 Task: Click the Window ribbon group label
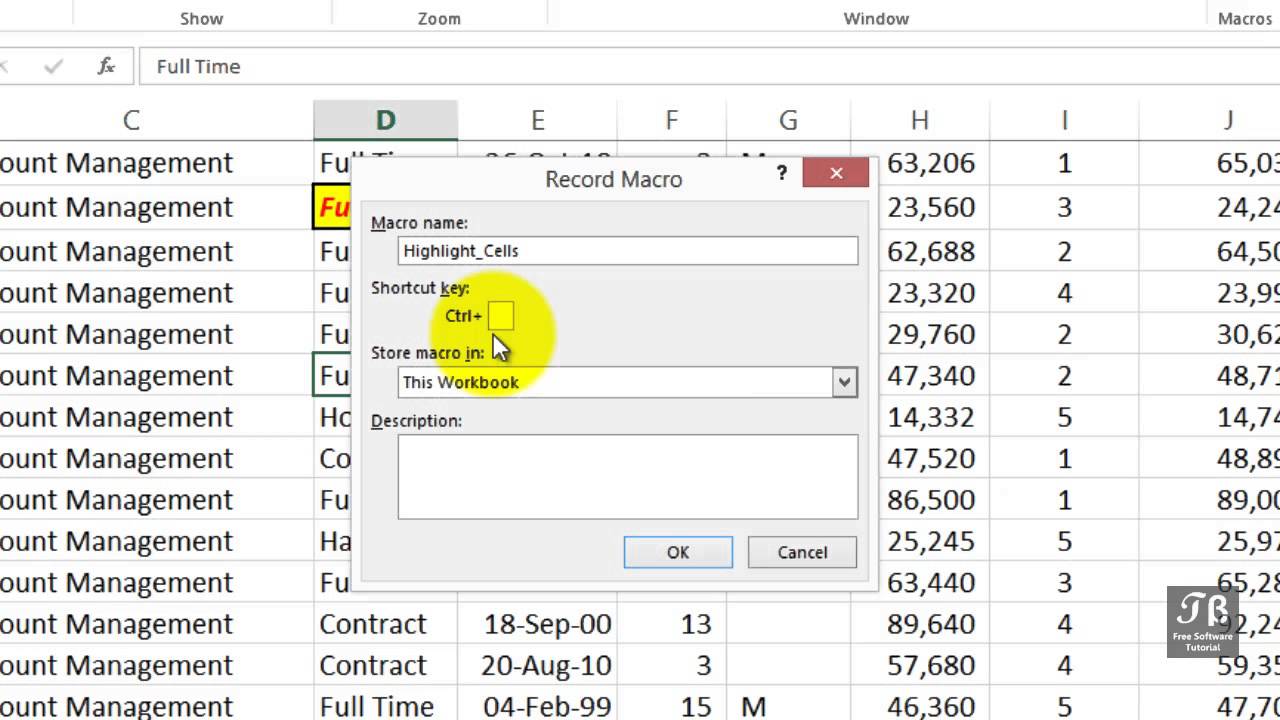pos(876,19)
